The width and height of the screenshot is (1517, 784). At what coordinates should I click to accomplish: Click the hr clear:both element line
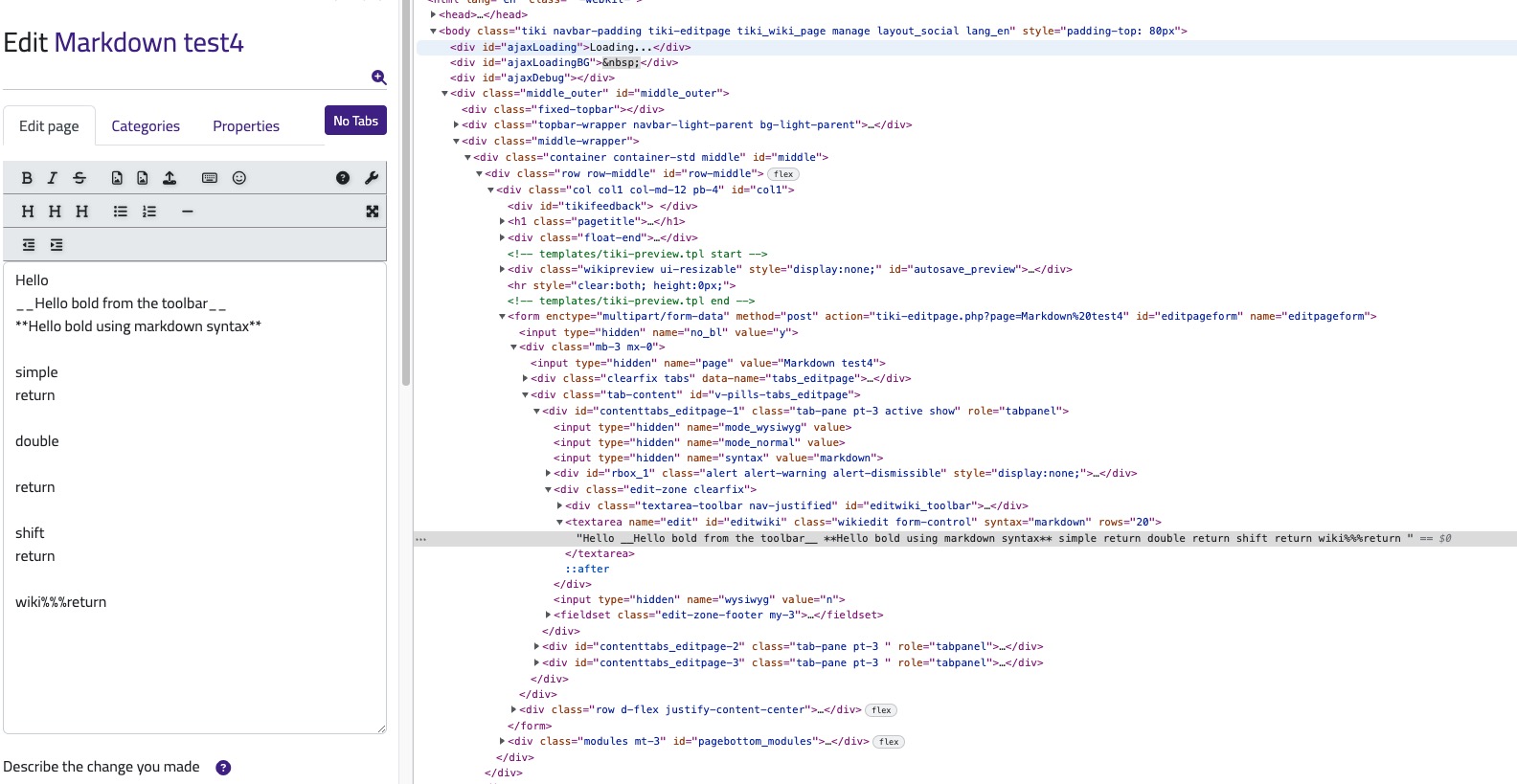pyautogui.click(x=622, y=284)
